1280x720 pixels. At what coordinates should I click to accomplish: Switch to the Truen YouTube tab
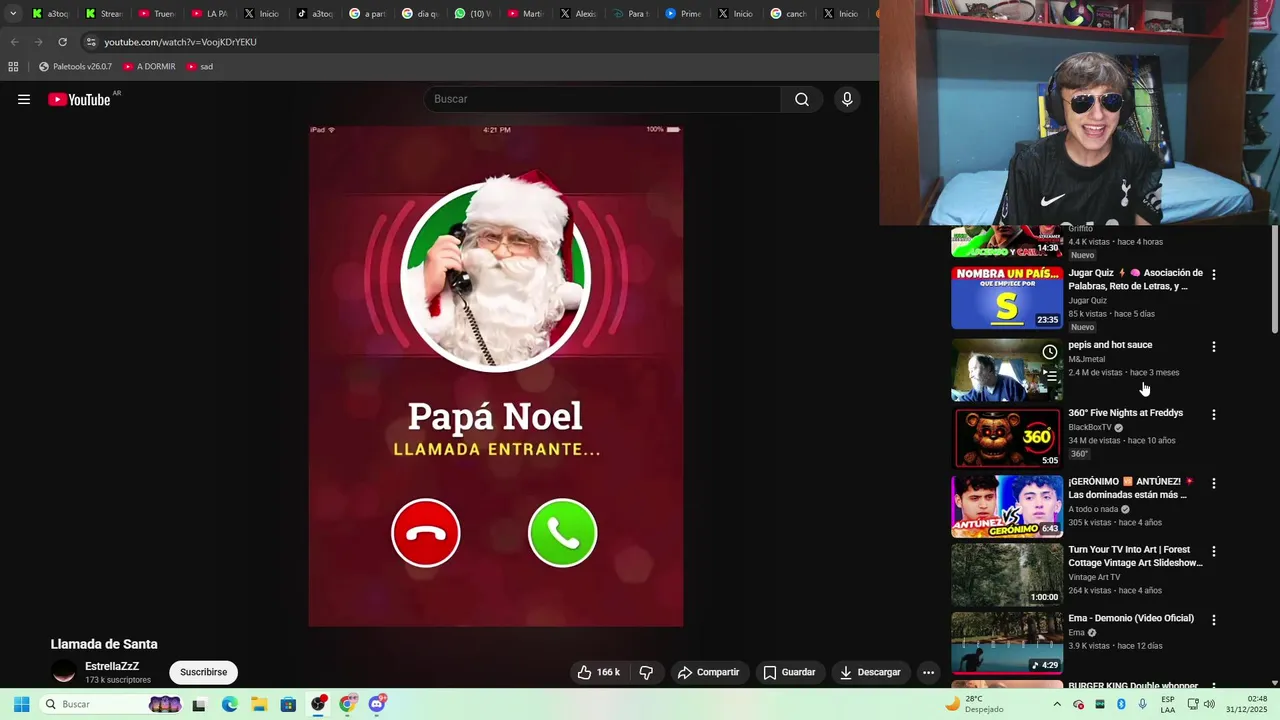tap(157, 14)
